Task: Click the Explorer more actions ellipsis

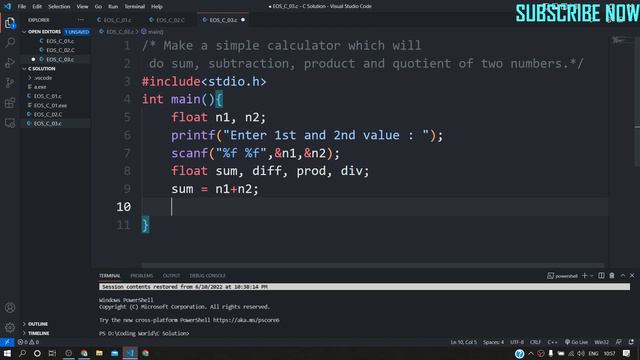Action: [81, 20]
